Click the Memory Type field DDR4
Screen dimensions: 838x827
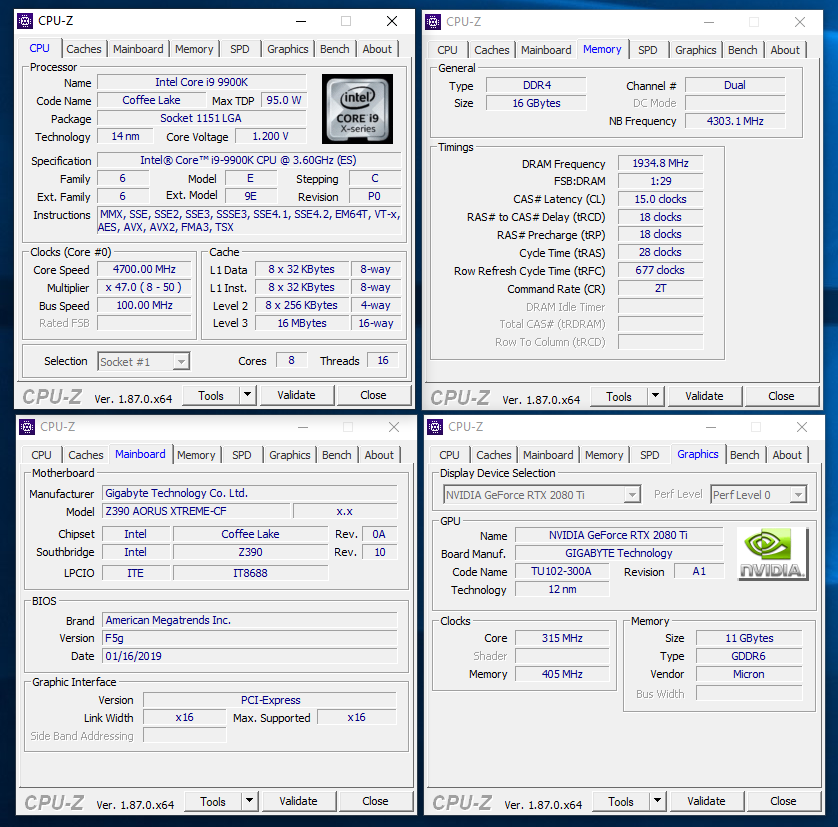(537, 85)
